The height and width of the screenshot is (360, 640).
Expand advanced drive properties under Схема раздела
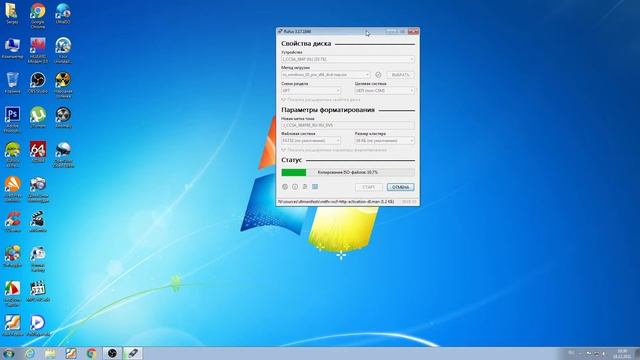[321, 100]
